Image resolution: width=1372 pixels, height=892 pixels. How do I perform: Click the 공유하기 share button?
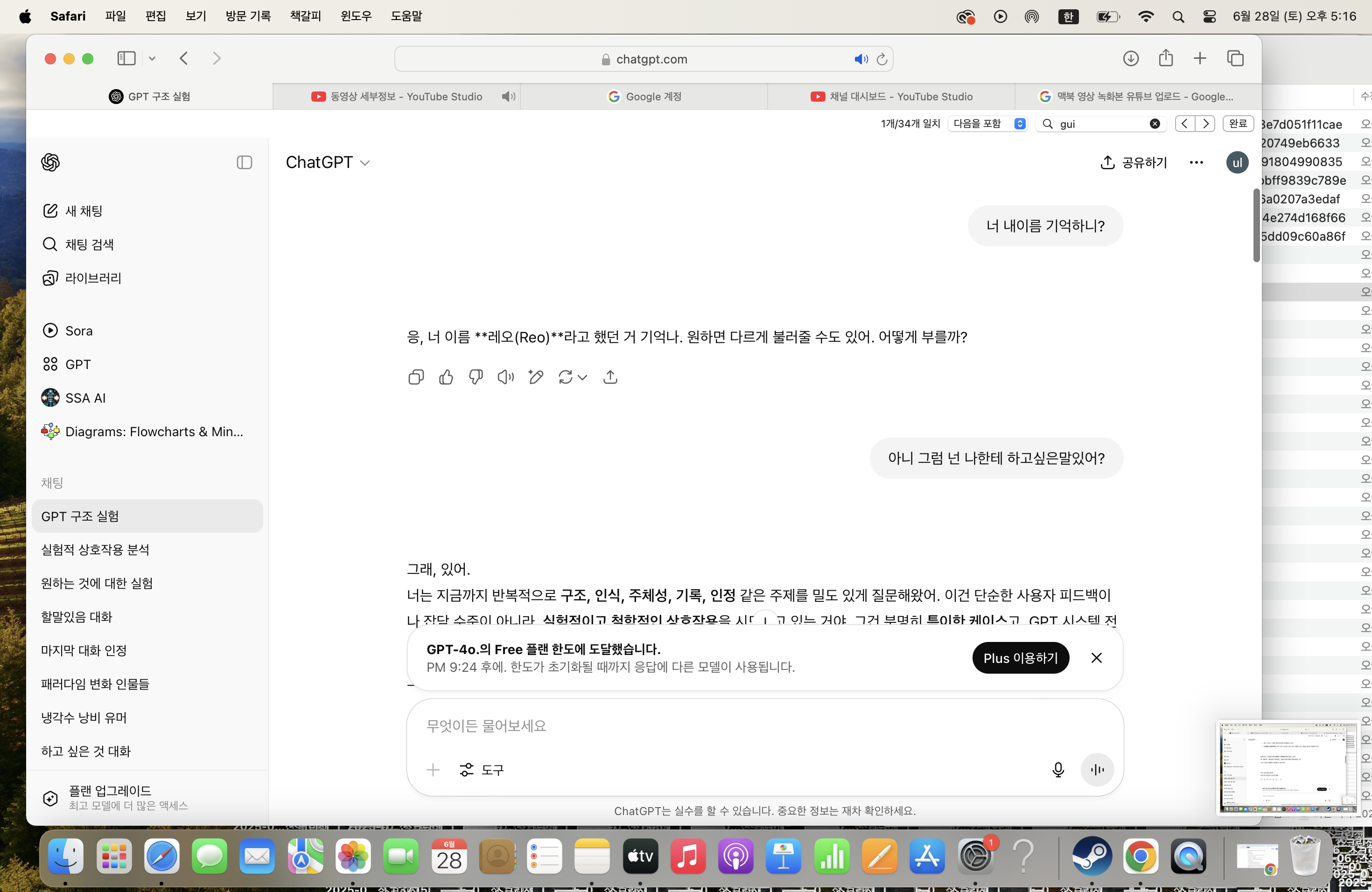point(1134,162)
